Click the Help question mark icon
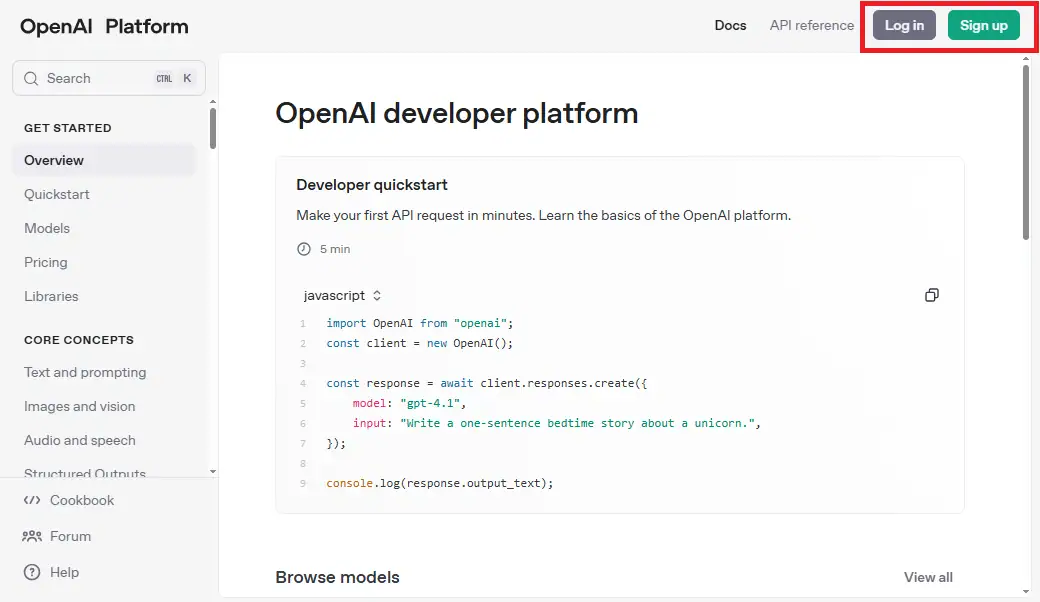 32,572
